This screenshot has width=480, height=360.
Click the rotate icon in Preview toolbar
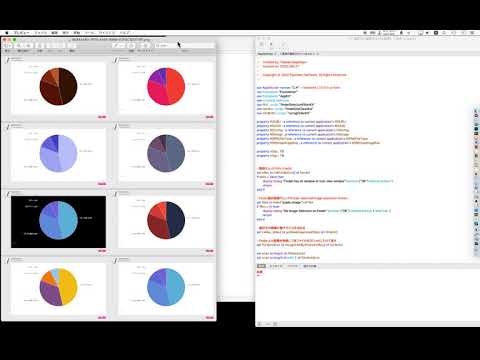[132, 45]
